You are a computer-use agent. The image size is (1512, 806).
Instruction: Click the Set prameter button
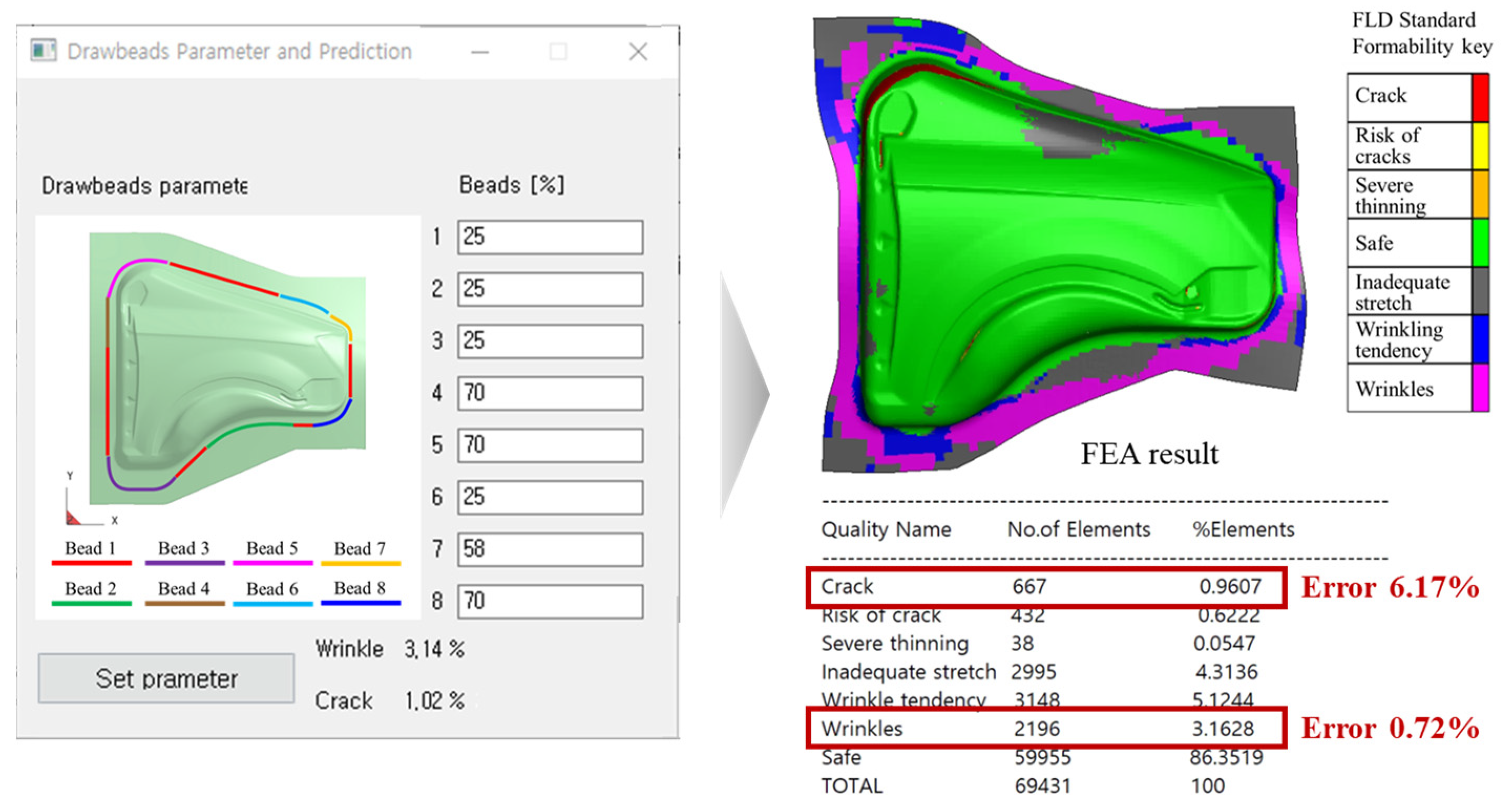166,678
